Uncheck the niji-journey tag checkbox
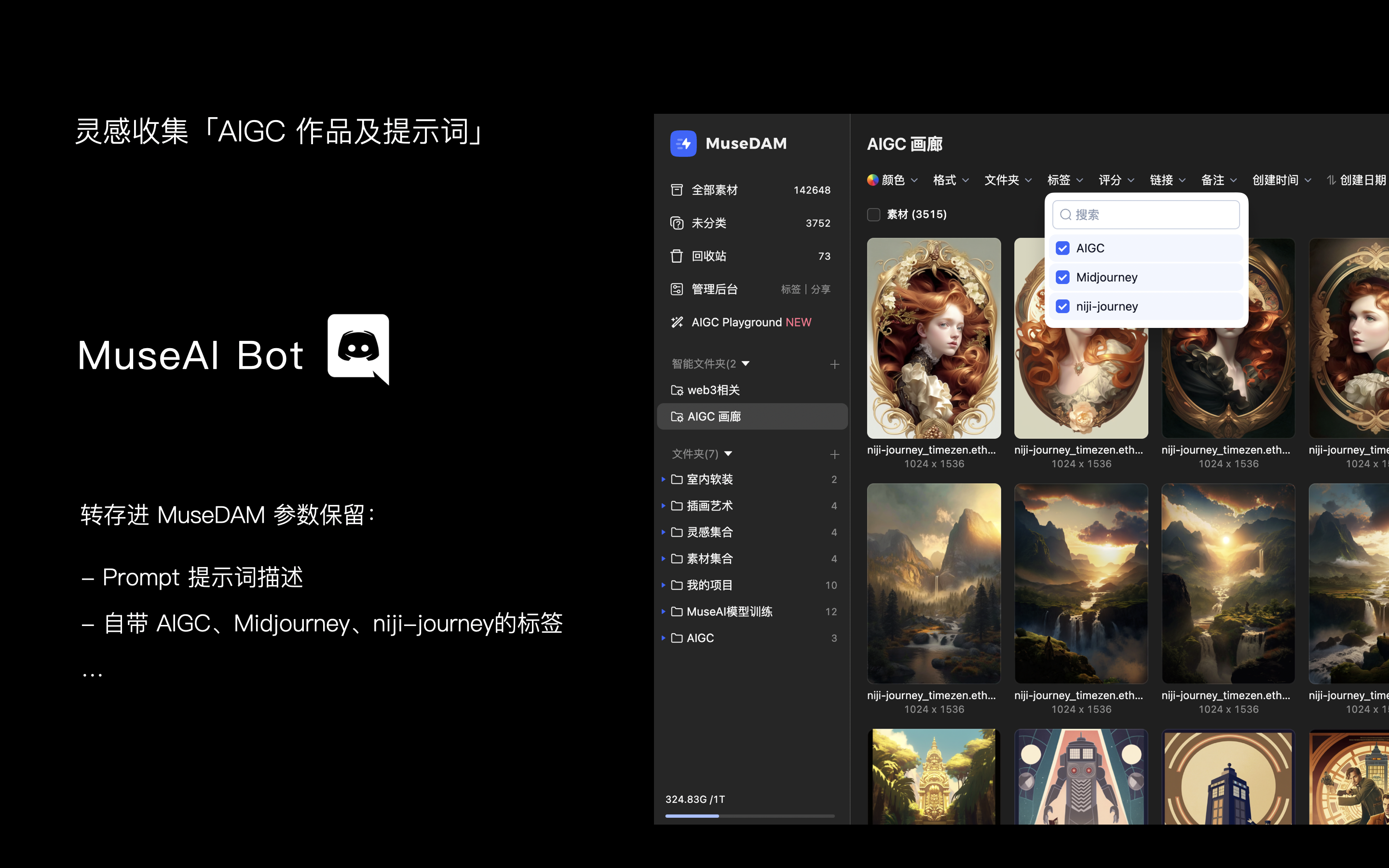 pos(1062,307)
